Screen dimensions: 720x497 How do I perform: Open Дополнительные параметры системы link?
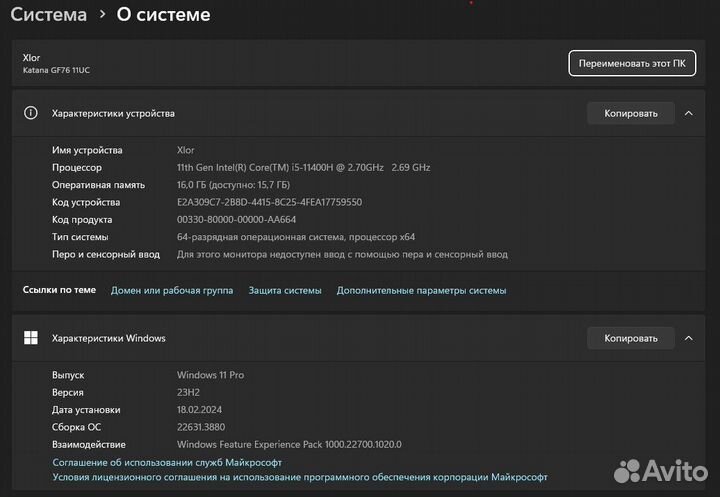pos(421,290)
